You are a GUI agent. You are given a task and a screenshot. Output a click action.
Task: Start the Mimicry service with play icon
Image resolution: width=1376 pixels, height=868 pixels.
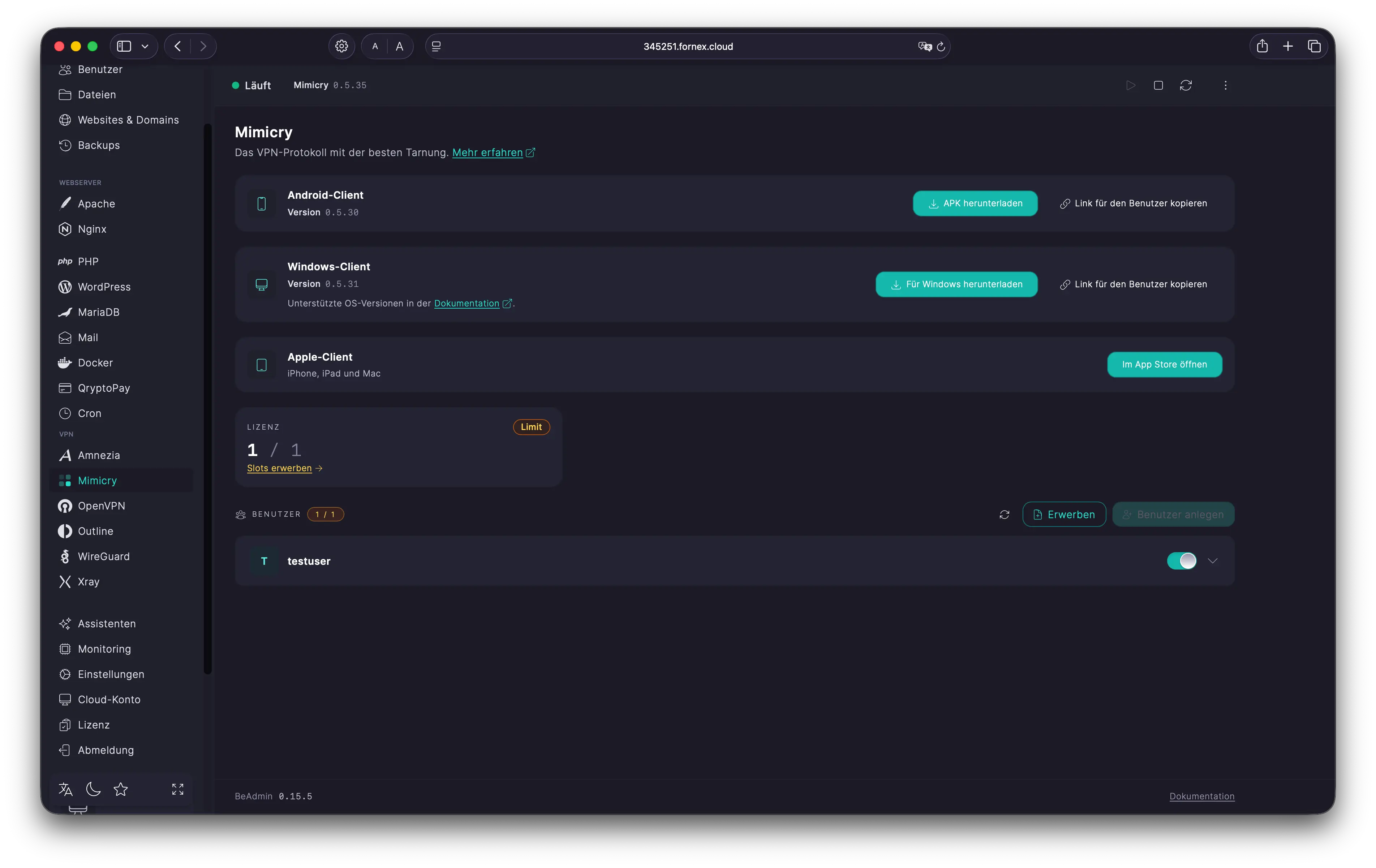(x=1131, y=85)
